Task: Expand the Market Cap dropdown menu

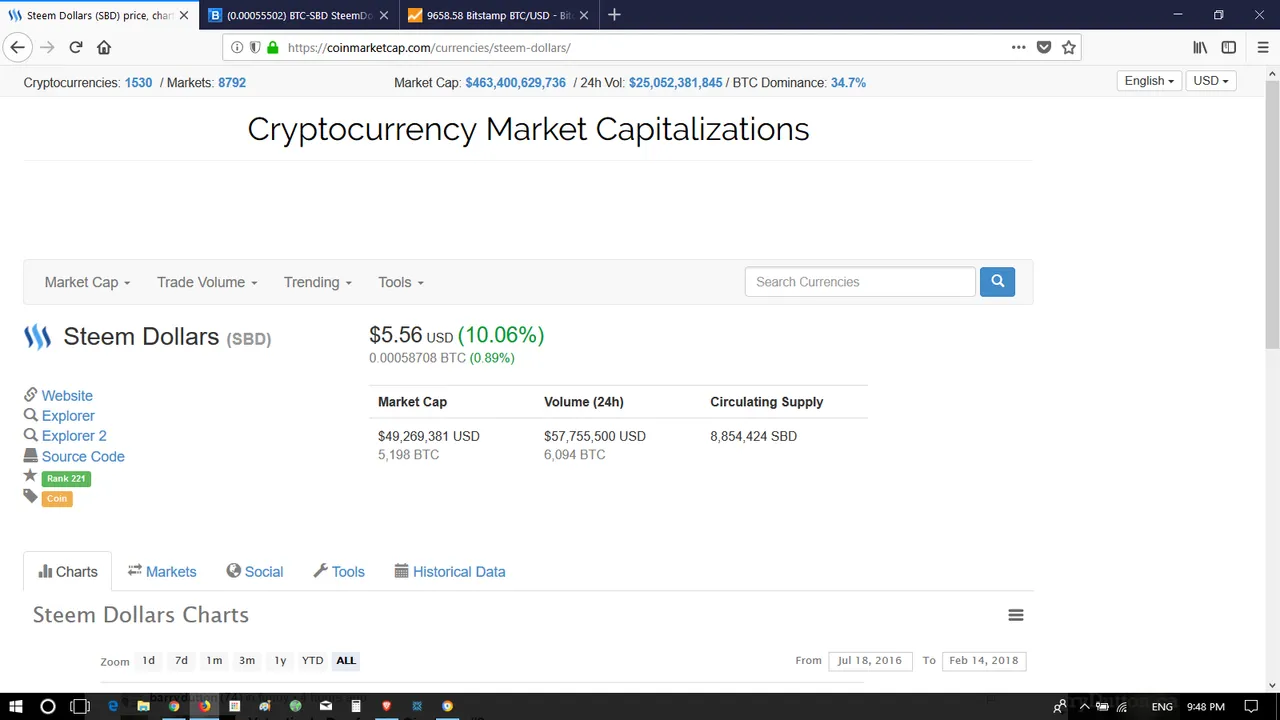Action: (87, 282)
